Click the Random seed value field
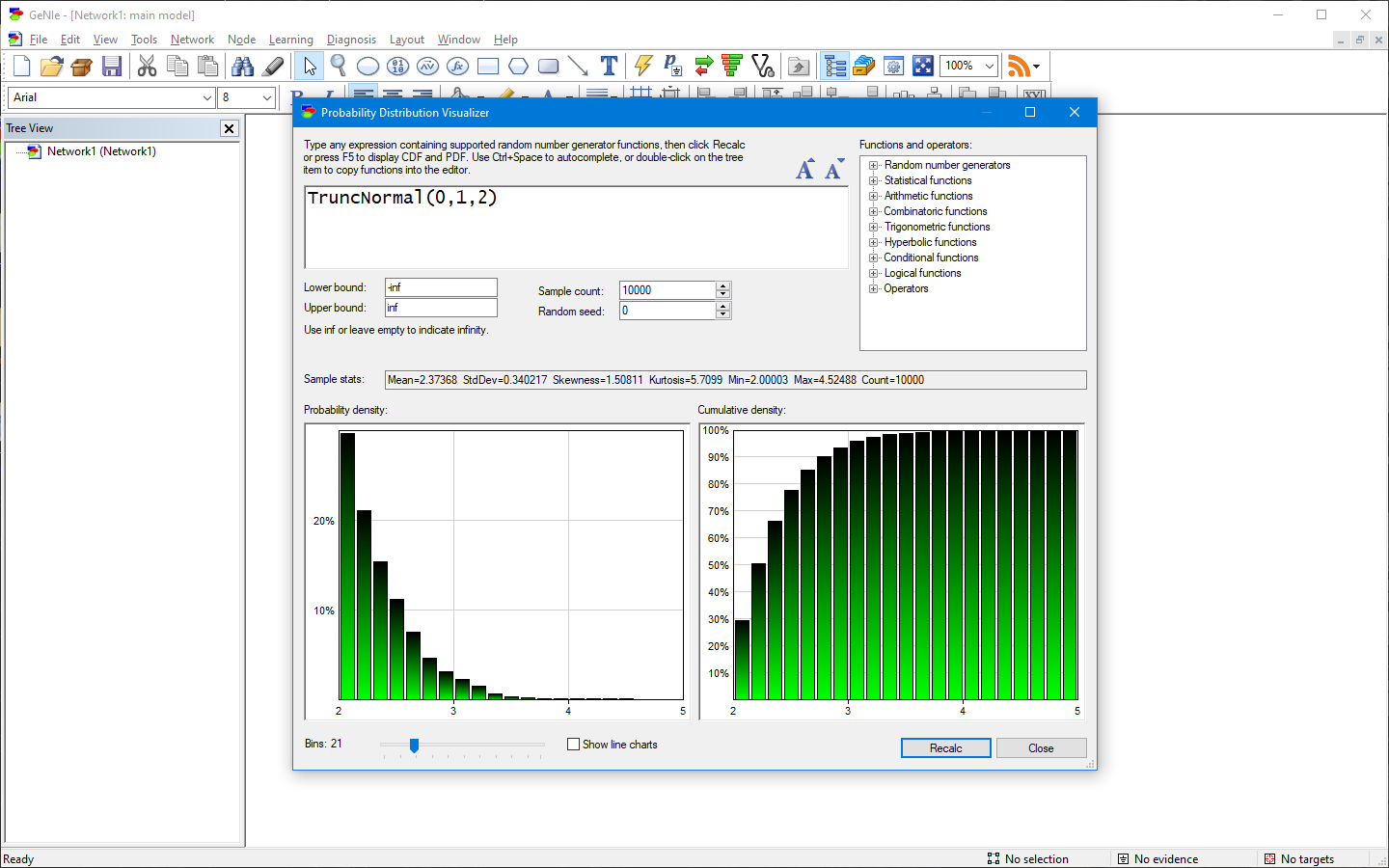 pyautogui.click(x=667, y=311)
